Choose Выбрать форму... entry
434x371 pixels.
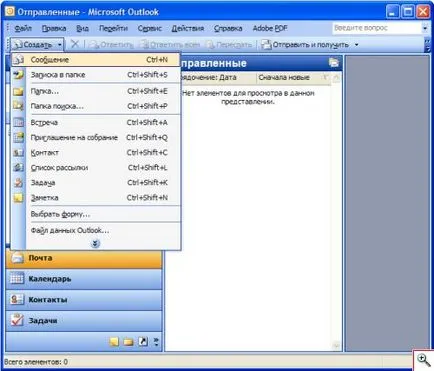[x=96, y=214]
